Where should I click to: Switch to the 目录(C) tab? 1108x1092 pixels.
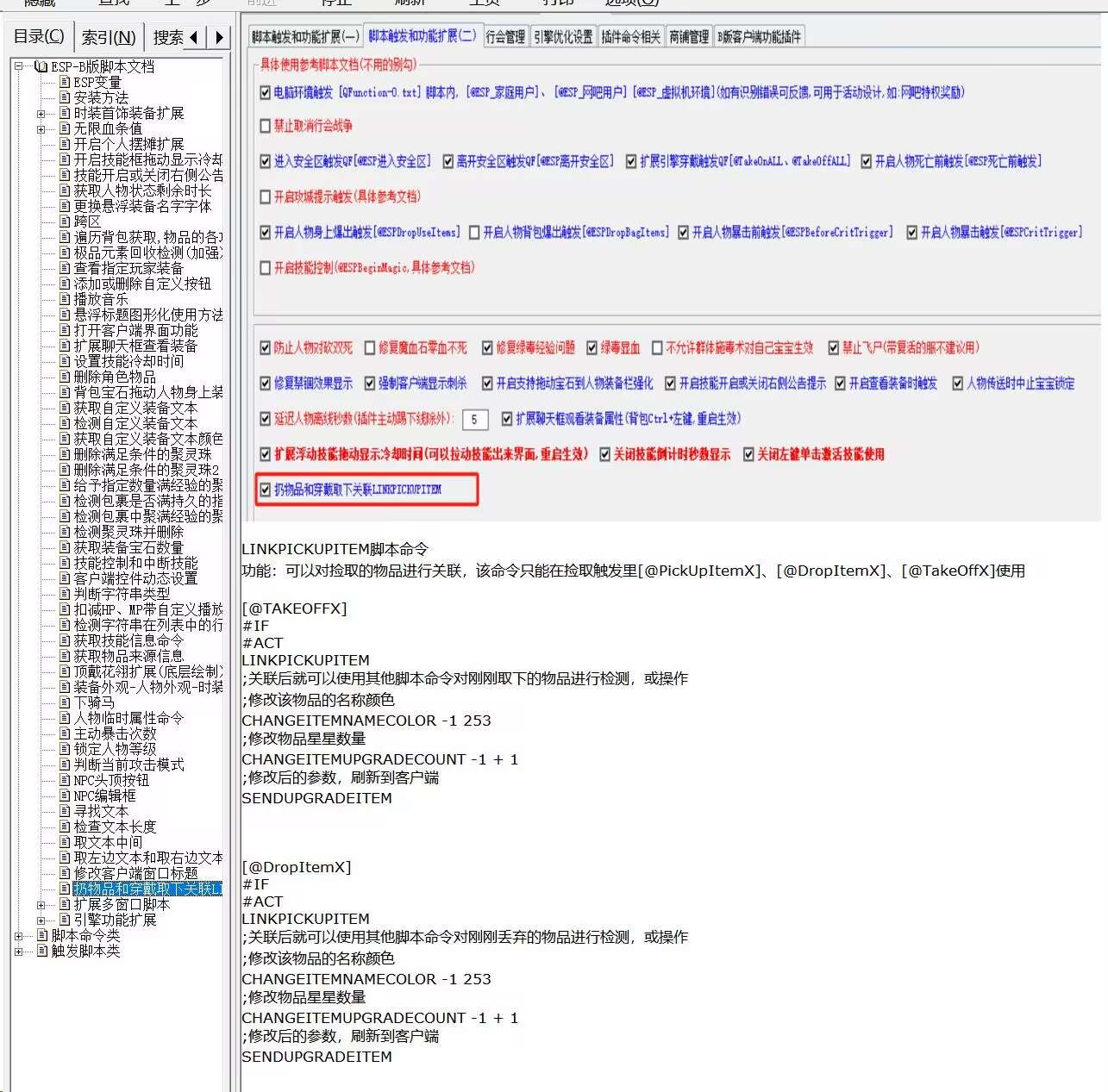point(39,36)
